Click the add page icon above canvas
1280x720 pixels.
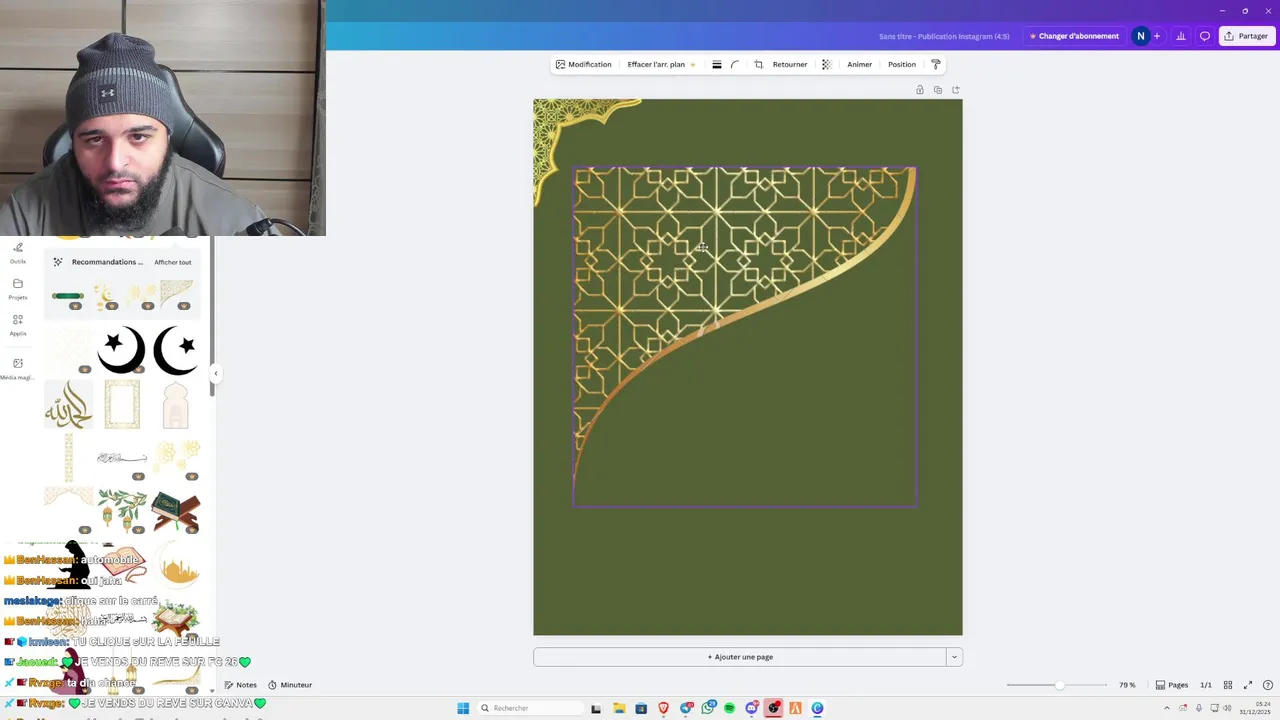[956, 90]
